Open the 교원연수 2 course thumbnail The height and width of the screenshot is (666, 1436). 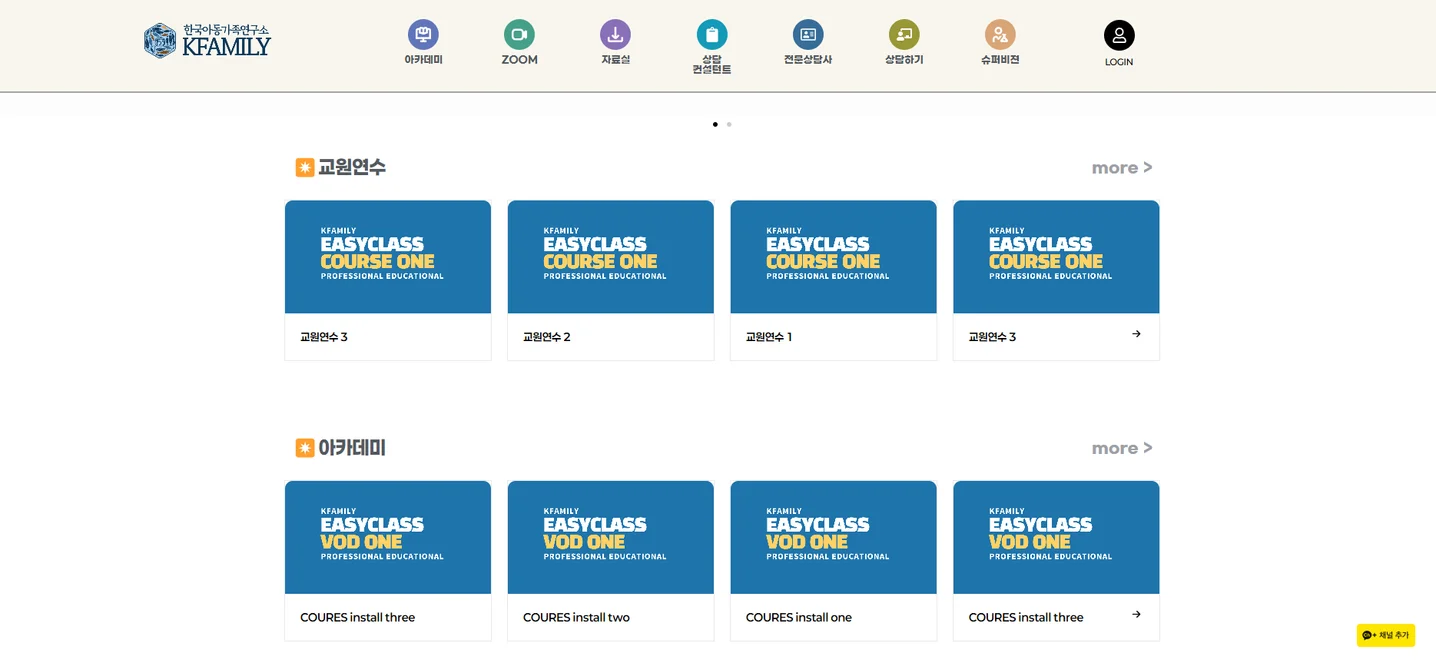(611, 257)
